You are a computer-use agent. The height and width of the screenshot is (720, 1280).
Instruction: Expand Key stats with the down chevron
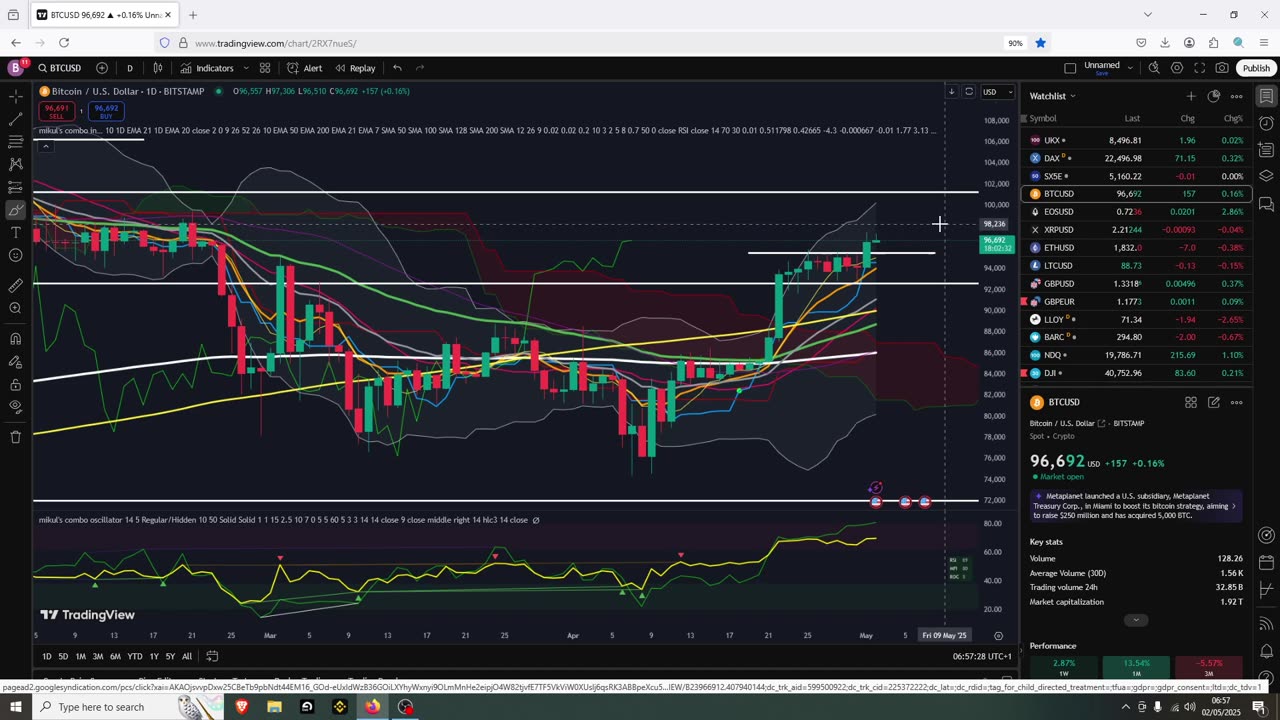point(1135,620)
